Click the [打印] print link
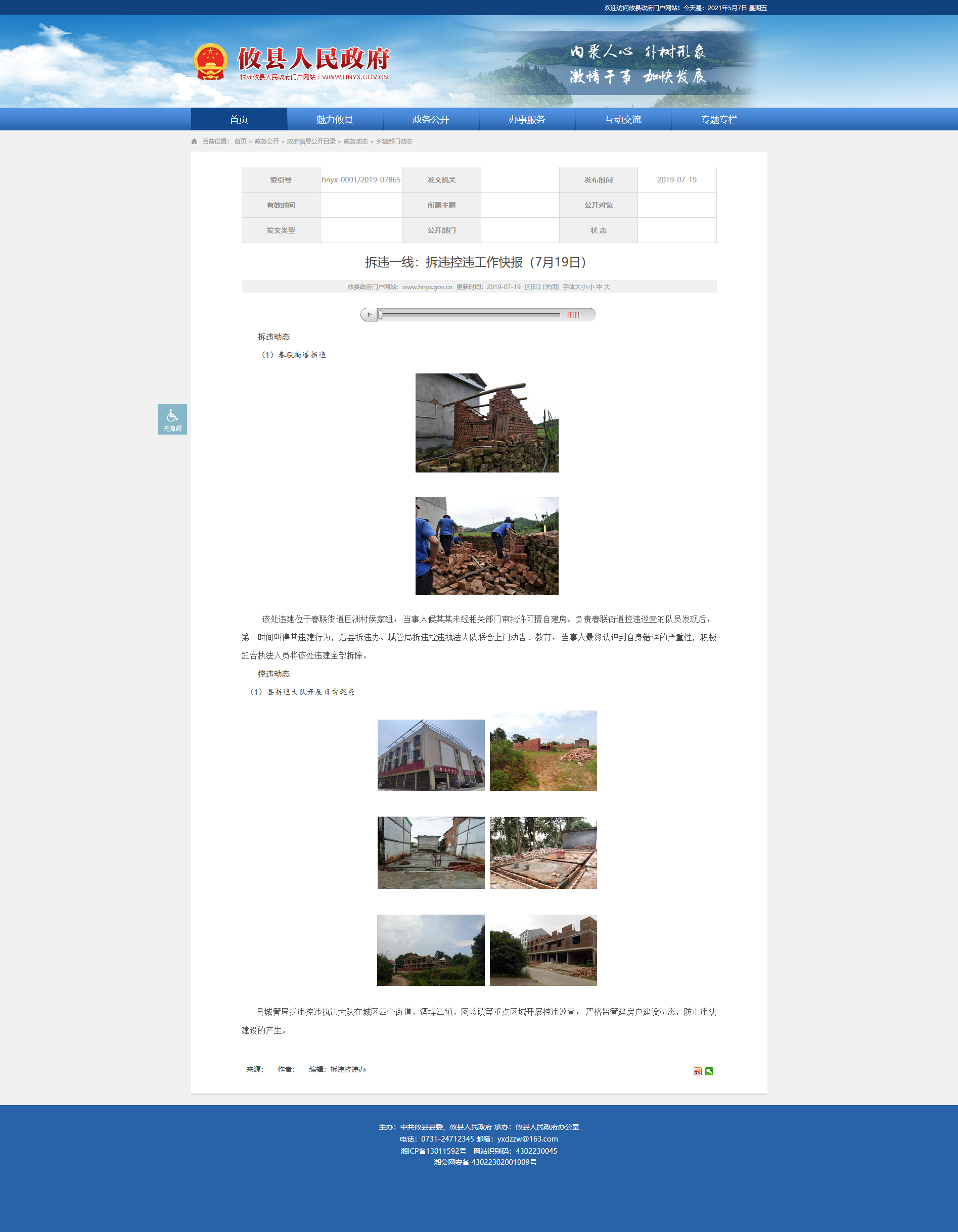This screenshot has width=958, height=1232. [x=533, y=287]
